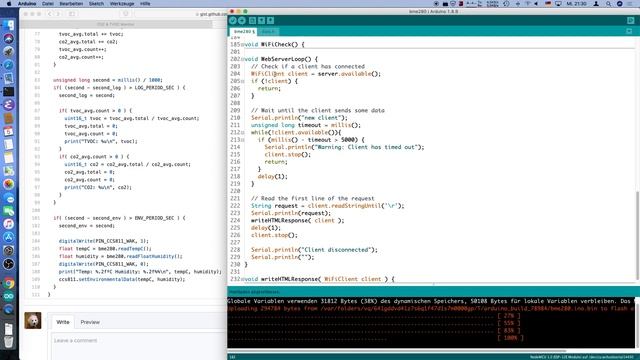640x360 pixels.
Task: Open Spotlight search in menu bar
Action: 608,4
